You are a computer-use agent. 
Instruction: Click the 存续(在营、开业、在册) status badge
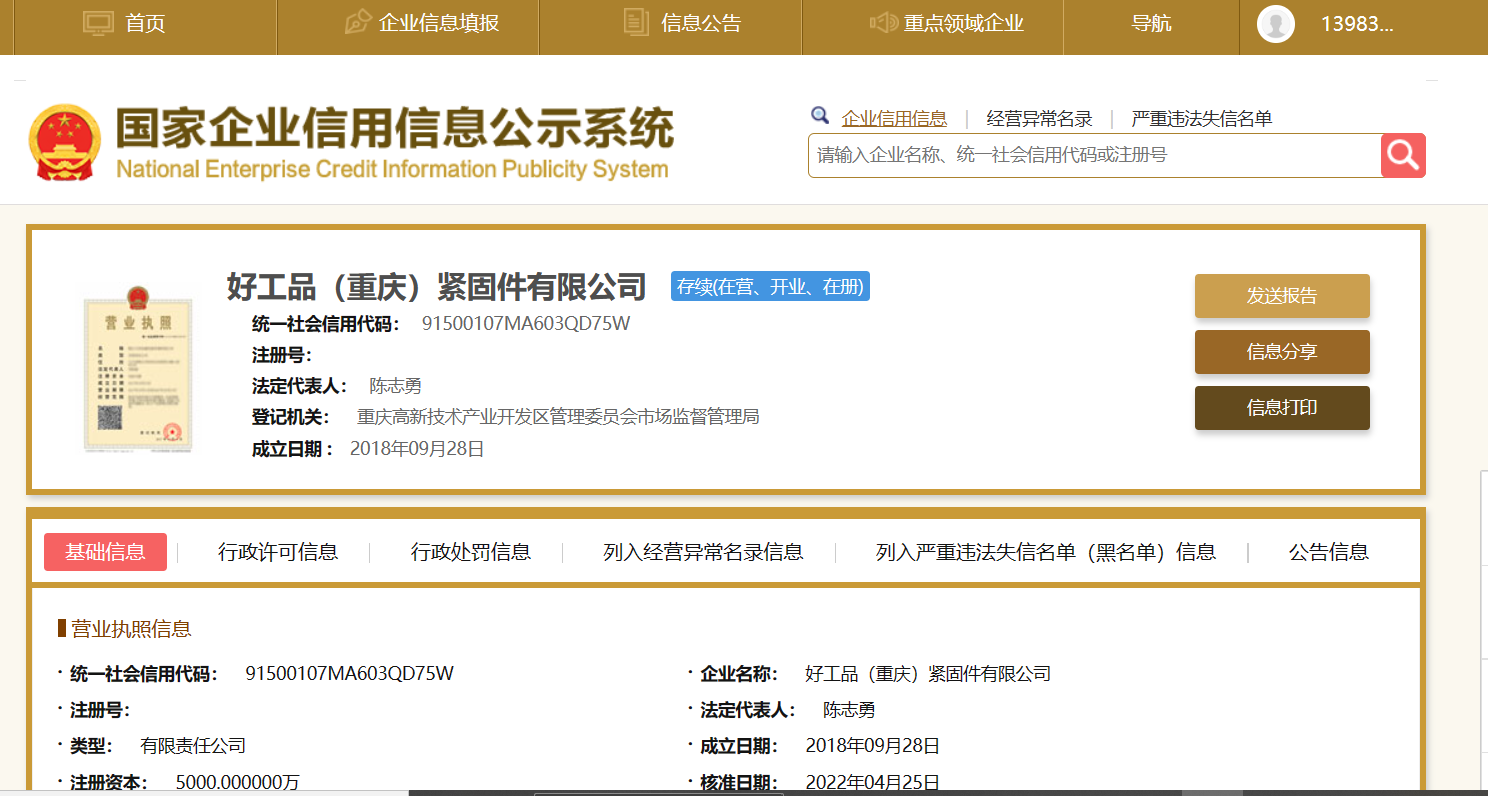[x=770, y=287]
